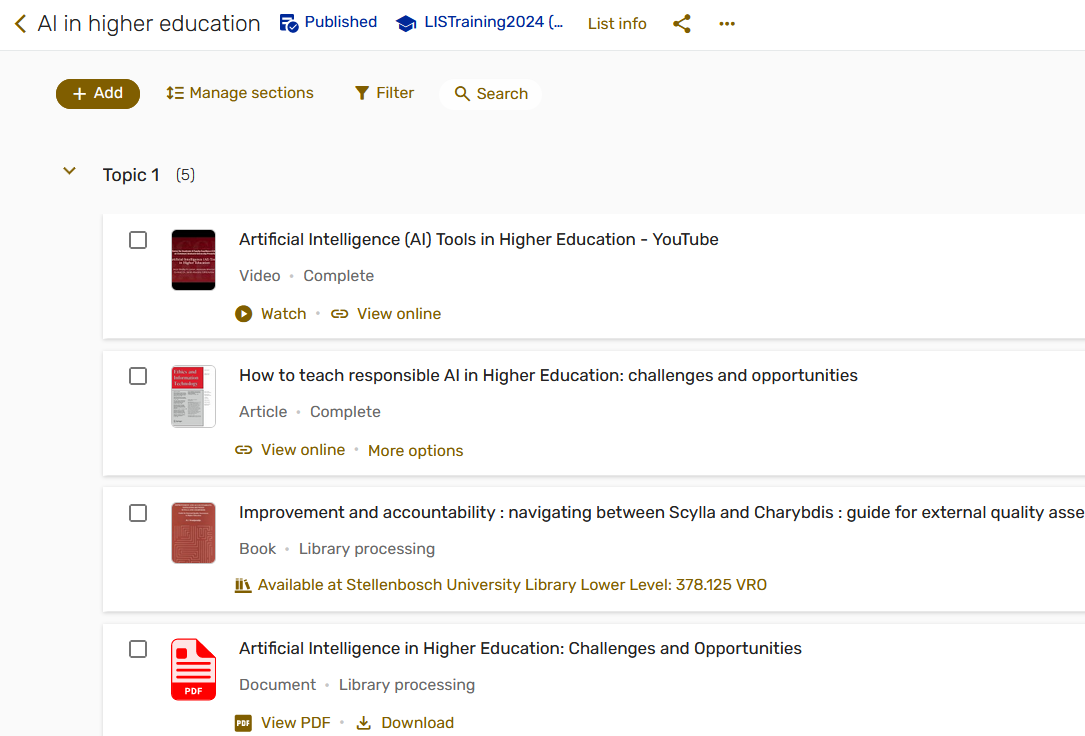
Task: Open the List info tab
Action: coord(617,24)
